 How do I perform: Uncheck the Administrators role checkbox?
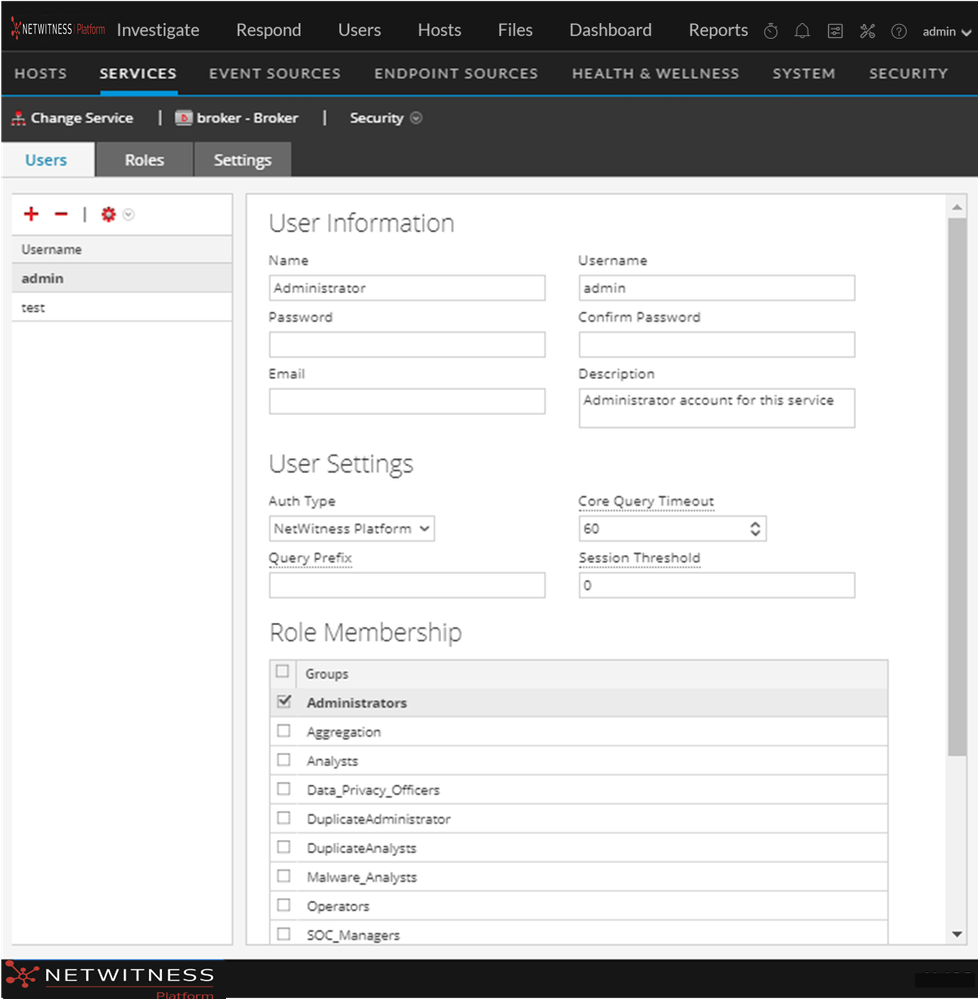tap(283, 702)
